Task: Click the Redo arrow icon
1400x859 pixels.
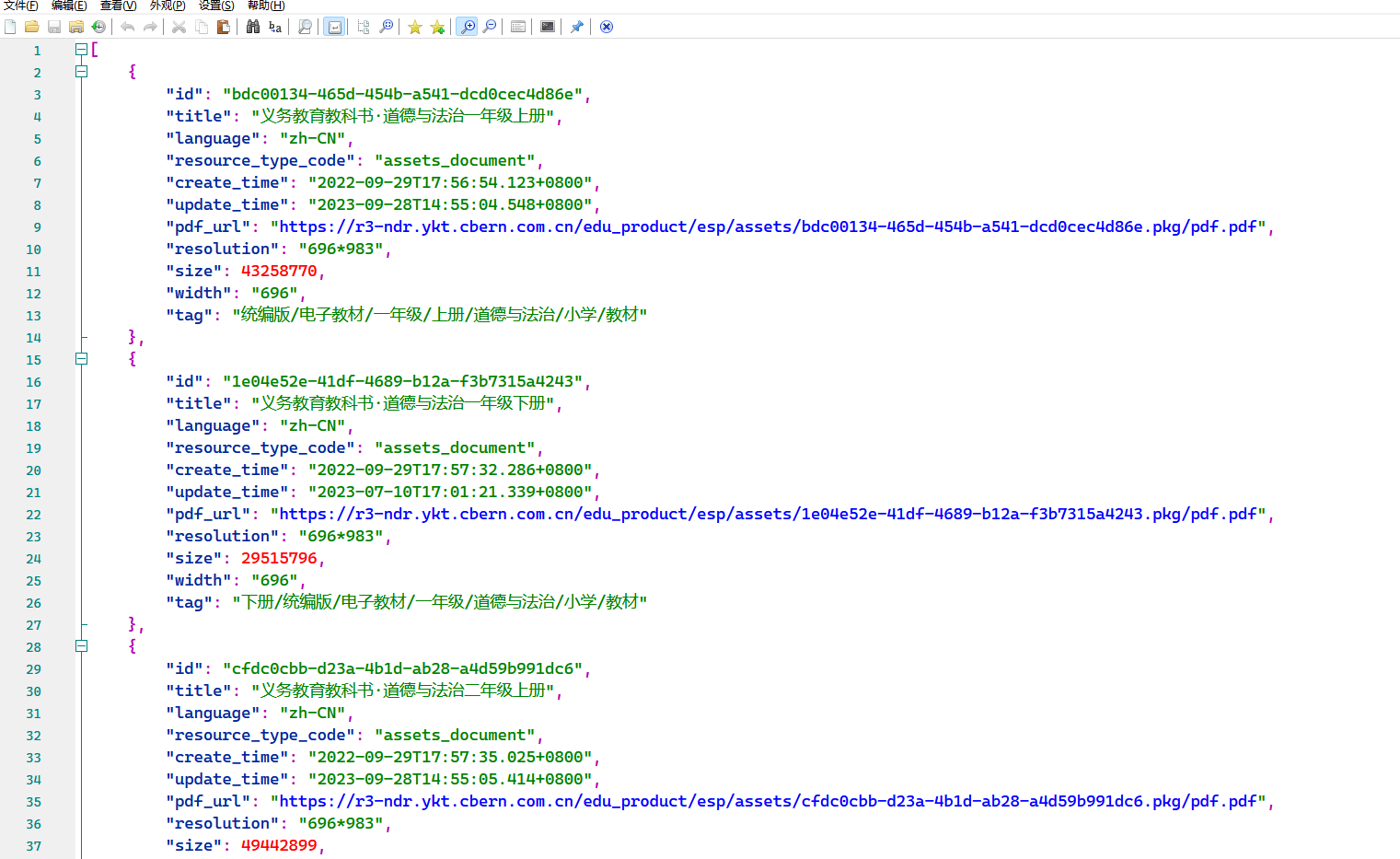Action: pyautogui.click(x=150, y=27)
